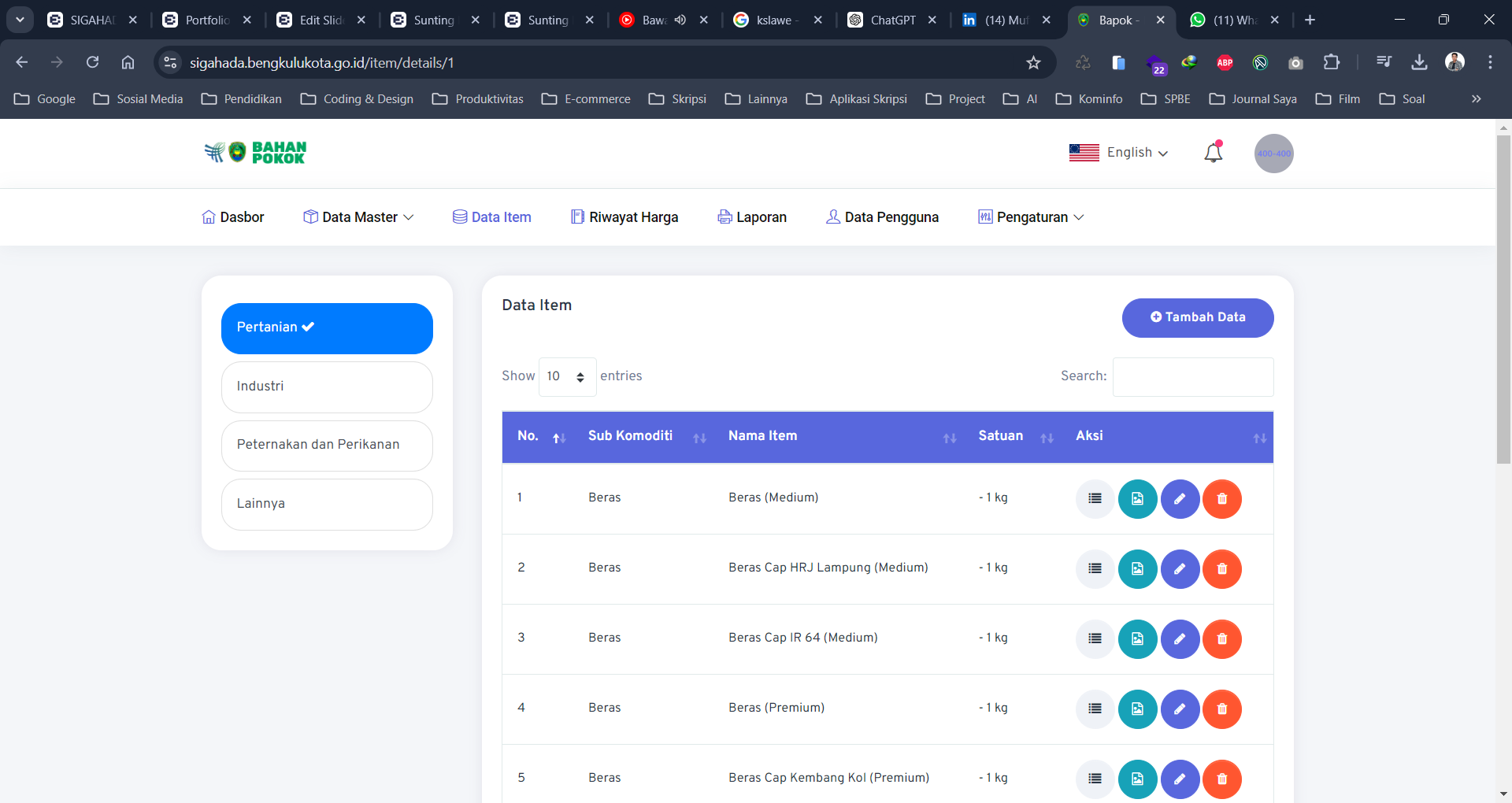Add new data with Tambah Data
The height and width of the screenshot is (803, 1512).
tap(1198, 317)
